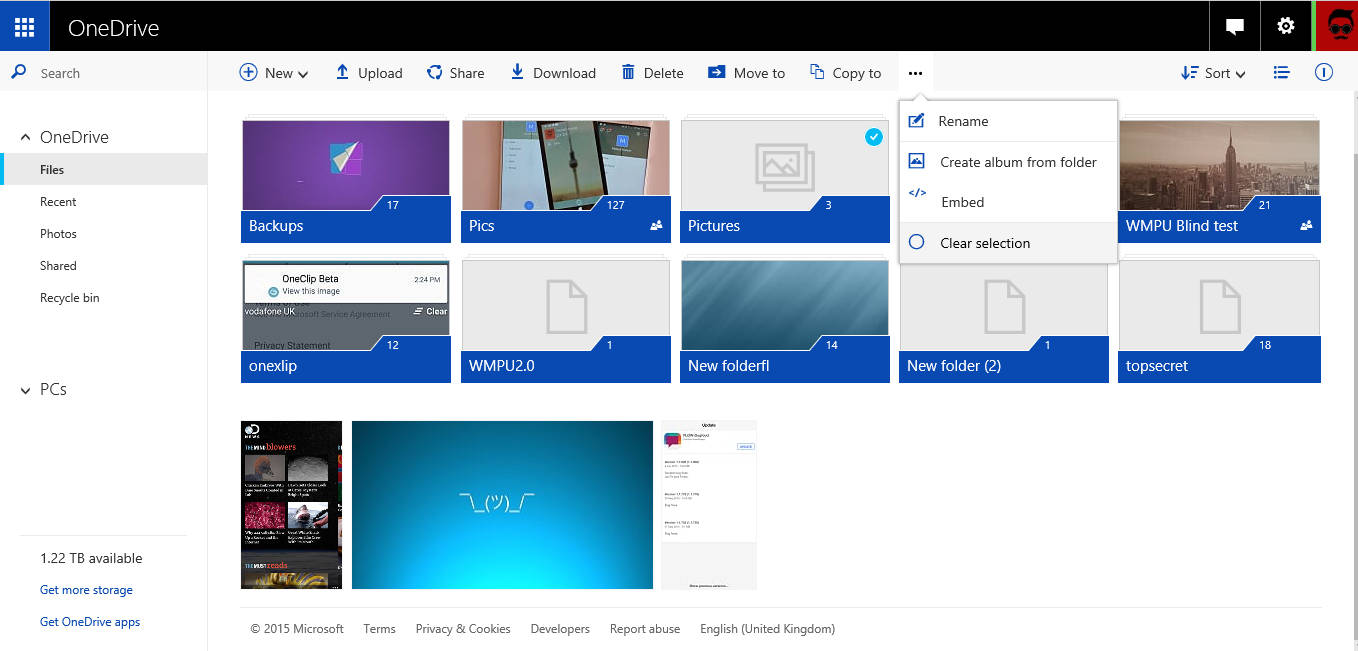Click the Download toolbar icon

point(517,72)
